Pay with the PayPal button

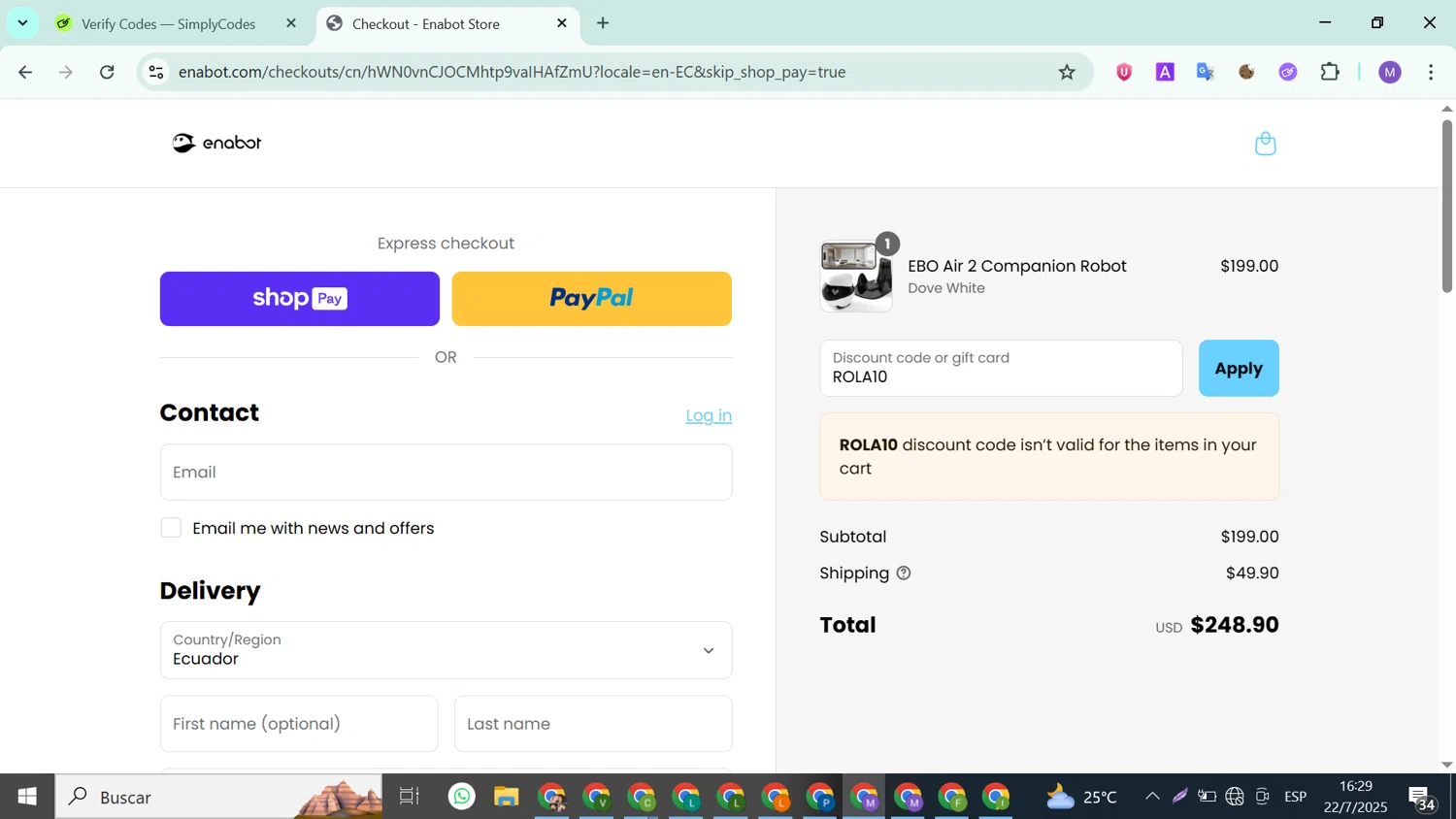point(592,299)
